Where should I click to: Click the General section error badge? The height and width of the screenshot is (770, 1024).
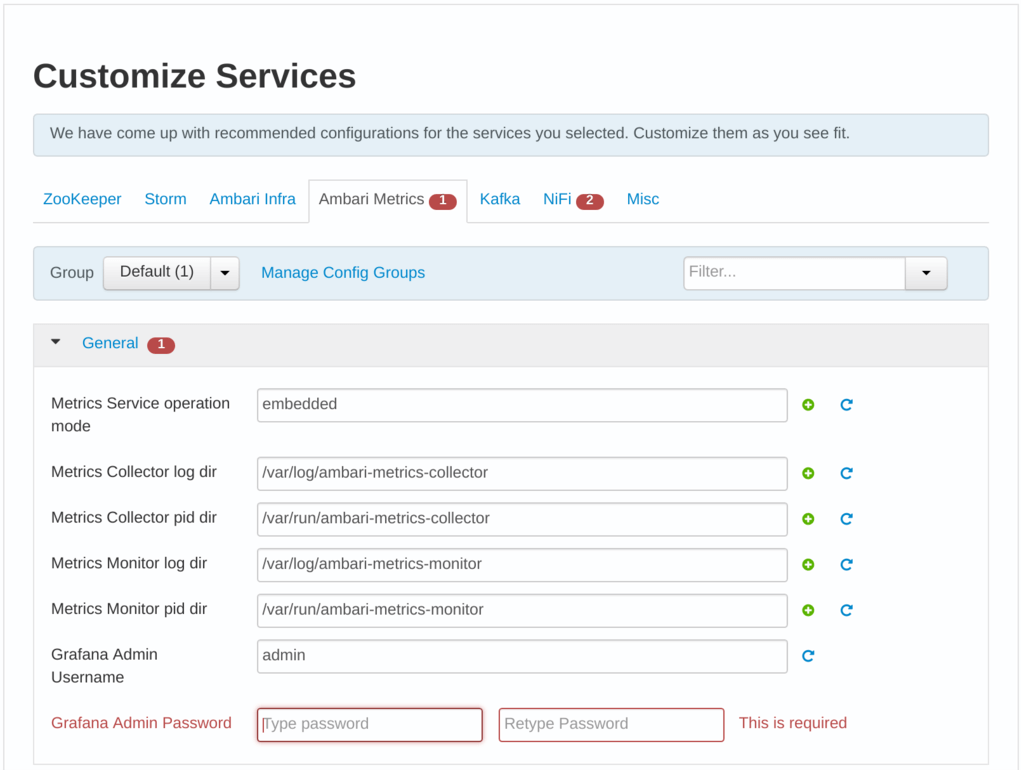pos(161,345)
